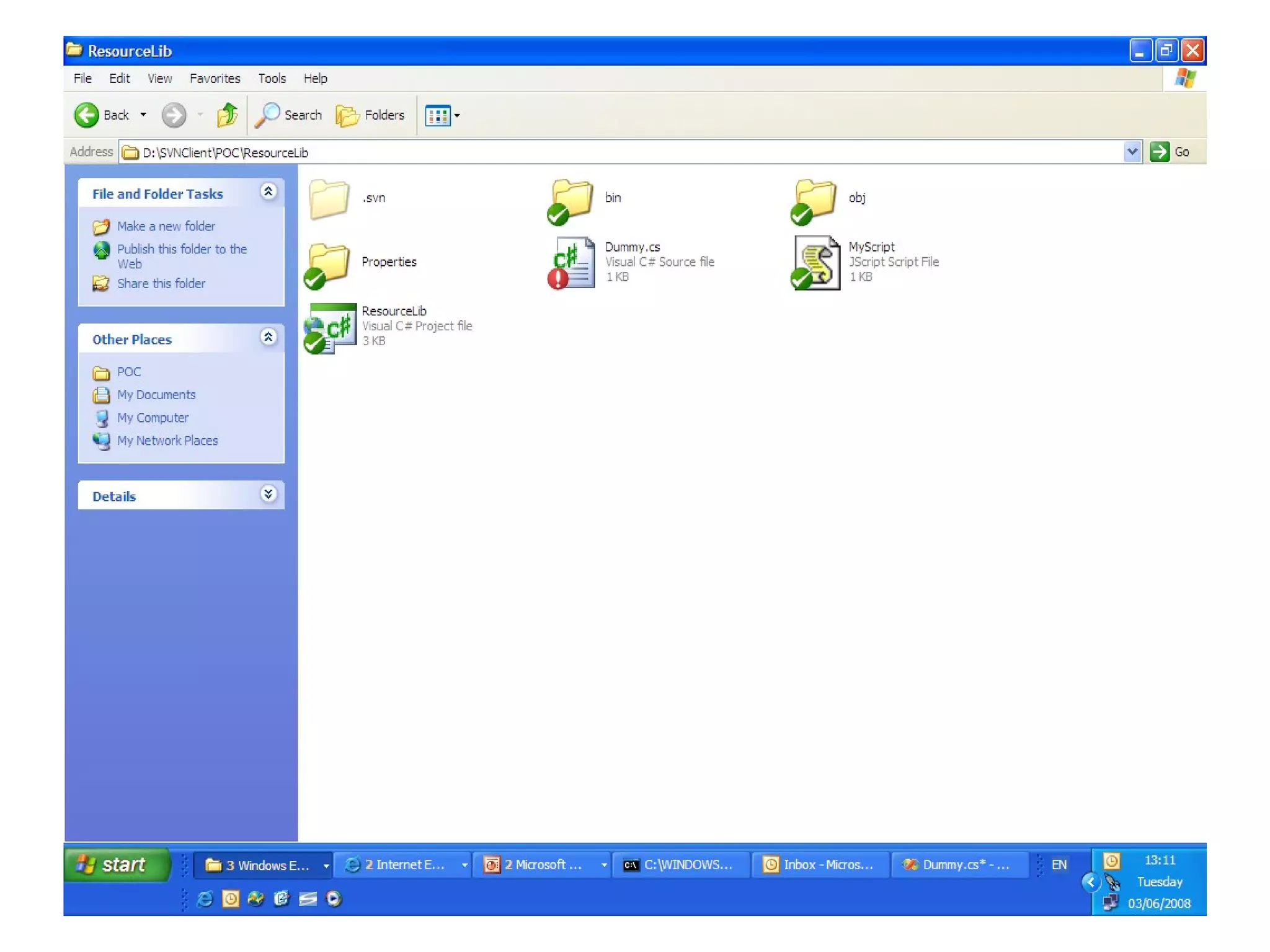Open the address bar dropdown arrow

pyautogui.click(x=1132, y=152)
